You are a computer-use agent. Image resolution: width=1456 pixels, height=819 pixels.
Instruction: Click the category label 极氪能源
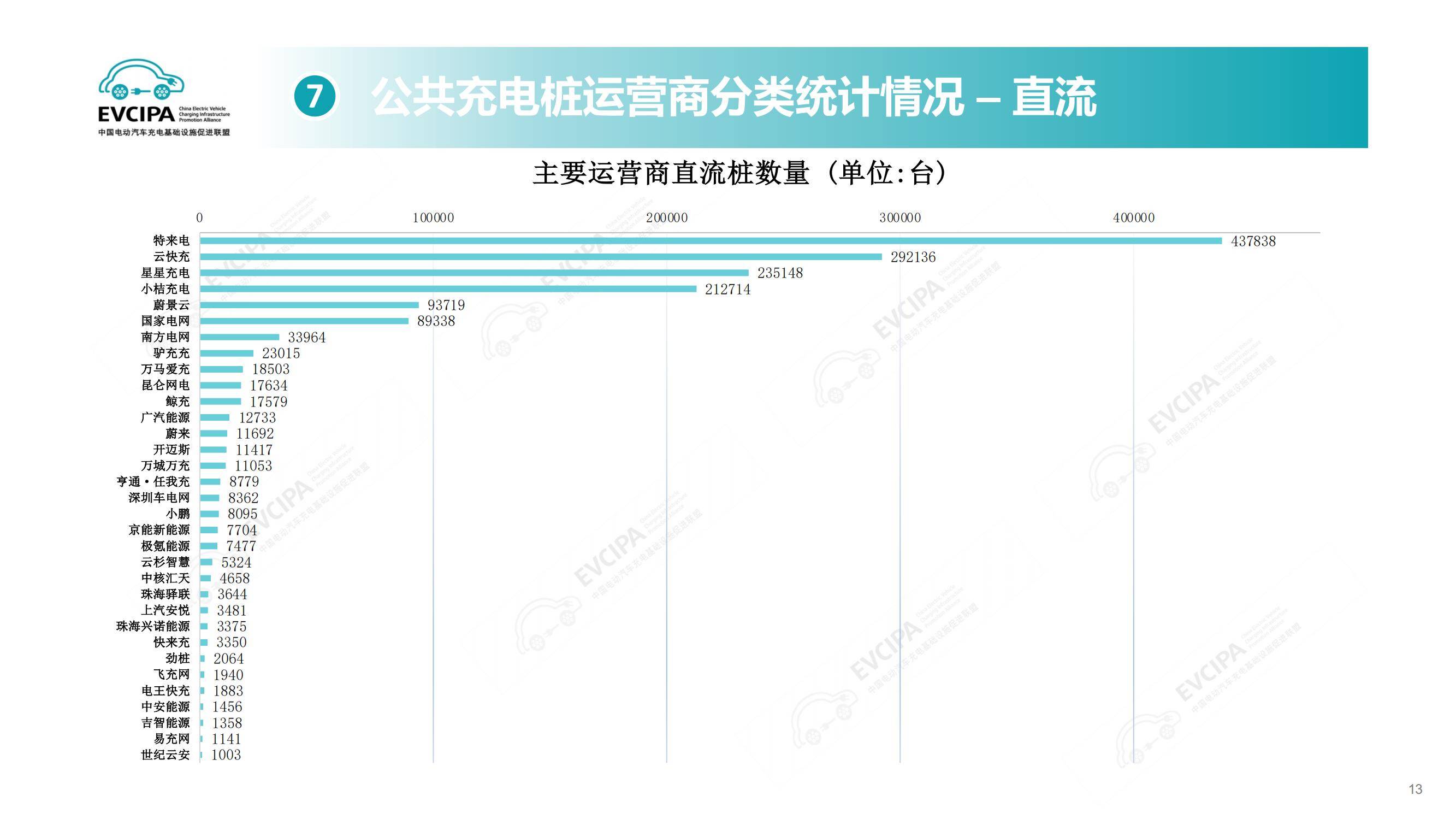pos(165,546)
